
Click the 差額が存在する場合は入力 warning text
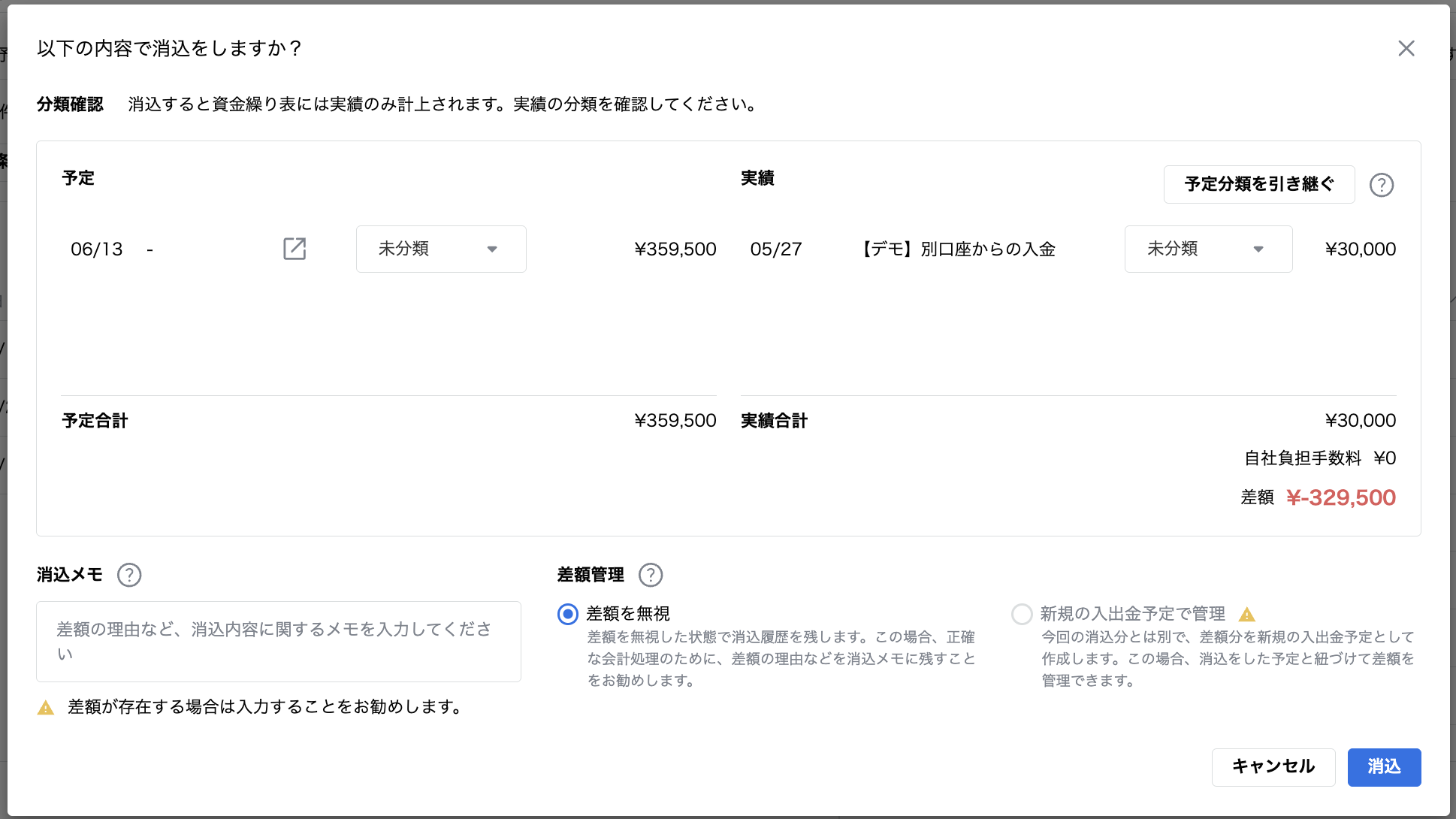point(264,707)
